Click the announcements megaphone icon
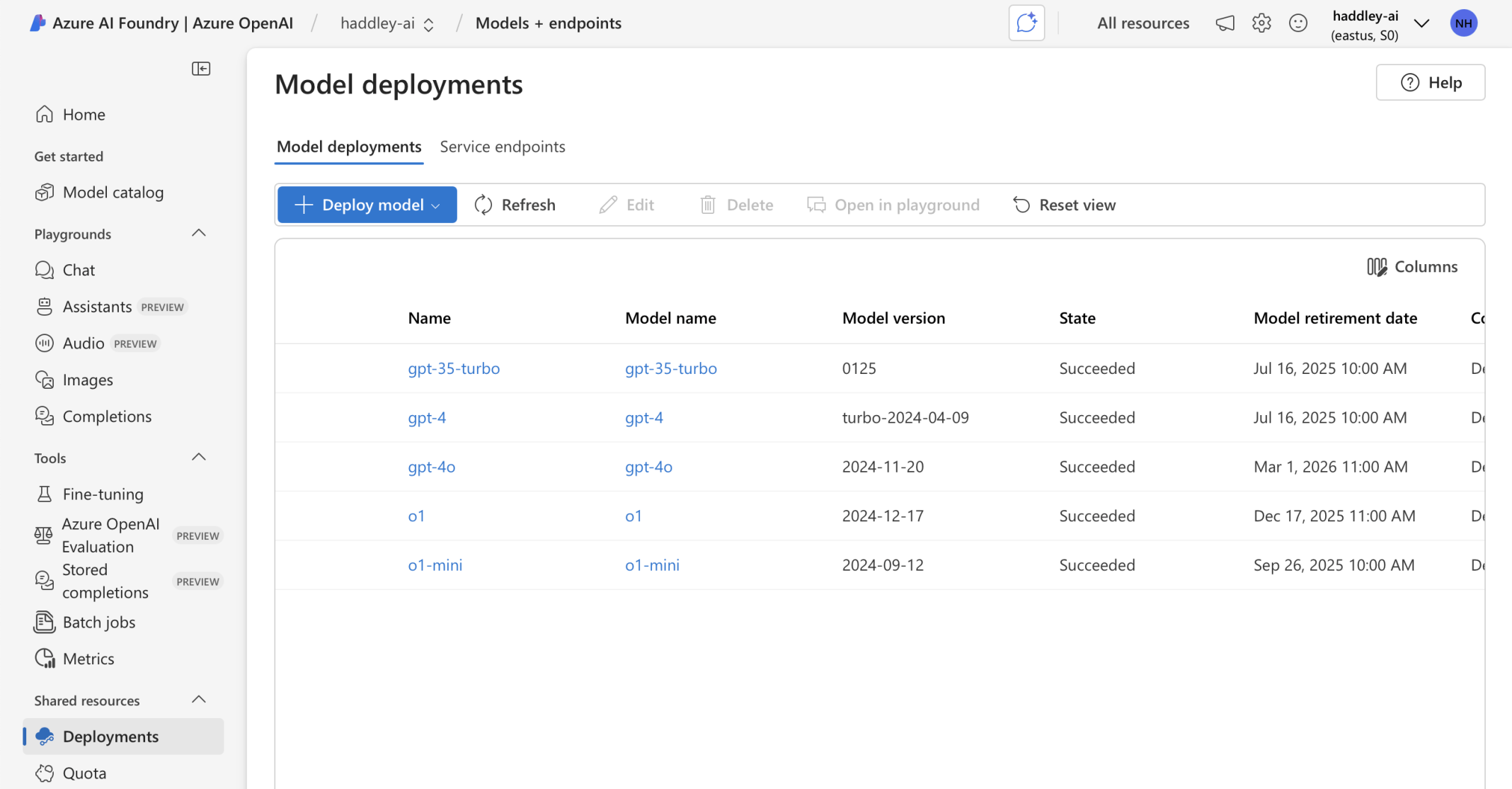1512x789 pixels. [x=1225, y=23]
